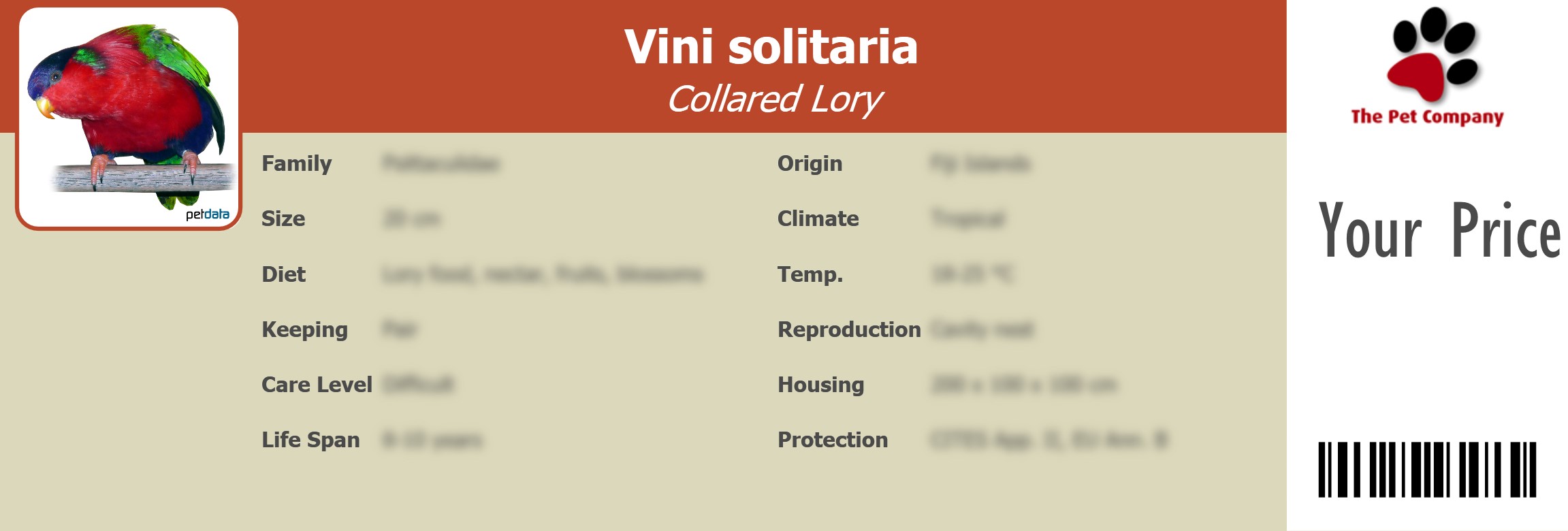This screenshot has width=1568, height=531.
Task: Click the petdata logo under the bird
Action: [207, 214]
